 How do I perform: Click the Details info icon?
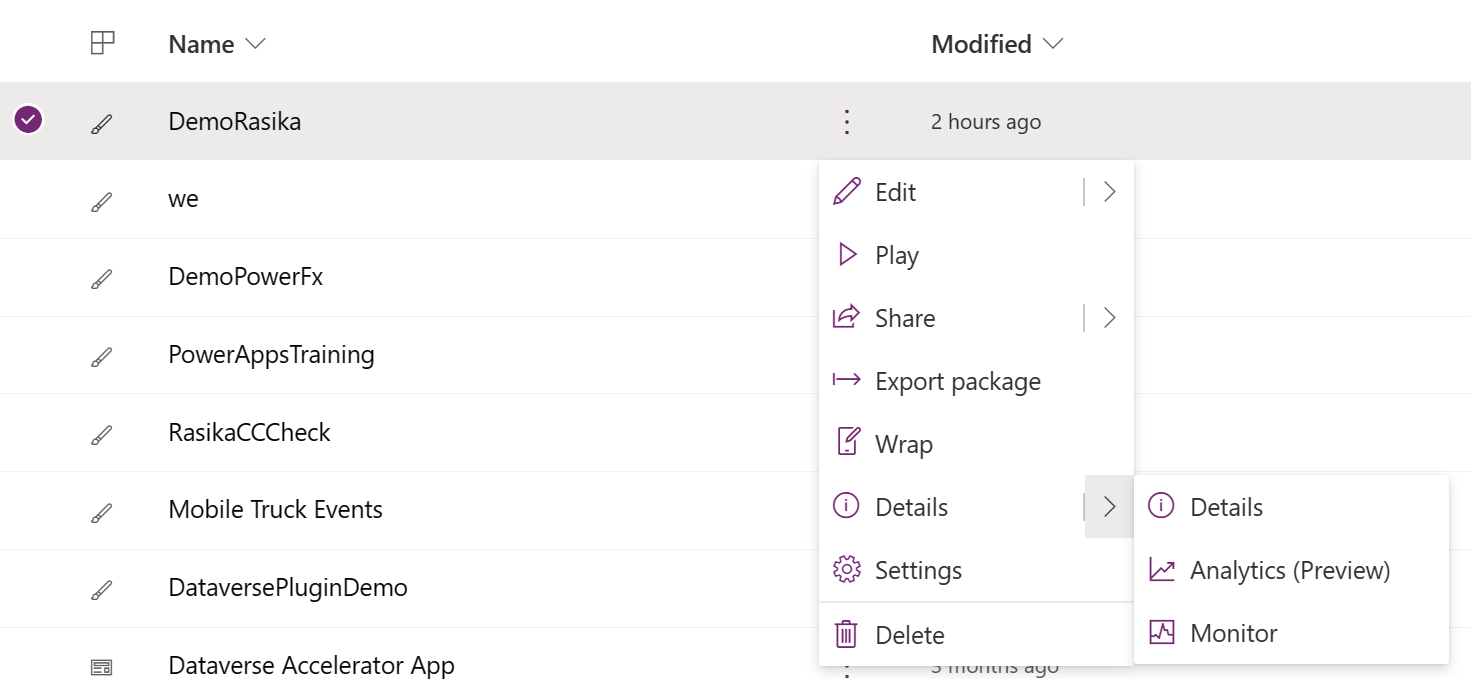[847, 506]
